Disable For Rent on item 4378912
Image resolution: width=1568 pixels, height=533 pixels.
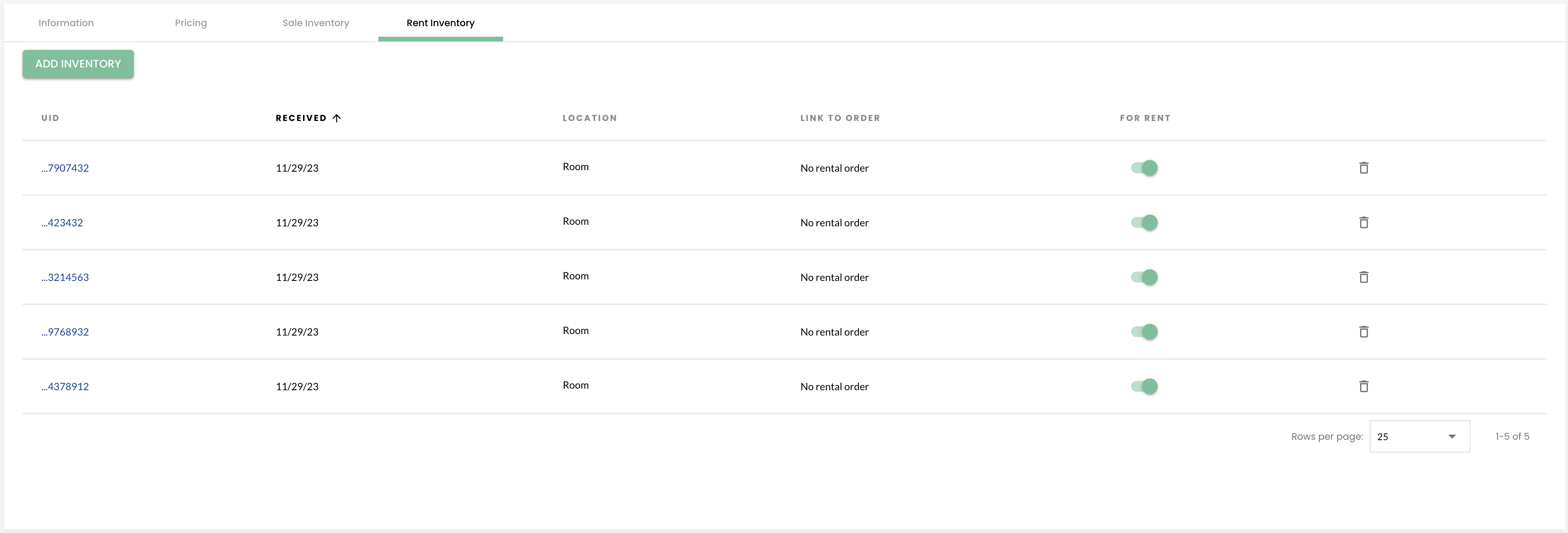[1145, 386]
